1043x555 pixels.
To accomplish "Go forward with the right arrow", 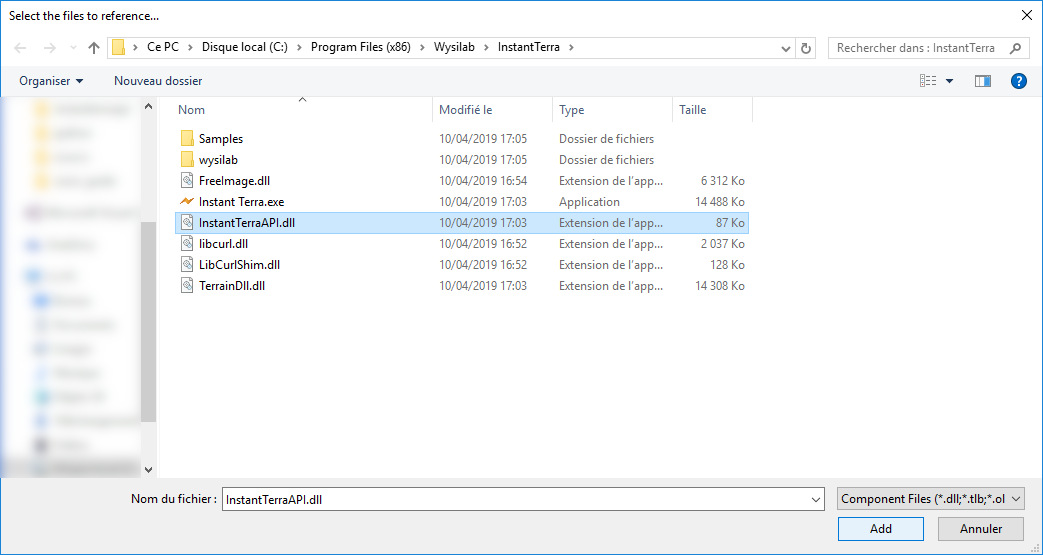I will coord(49,48).
